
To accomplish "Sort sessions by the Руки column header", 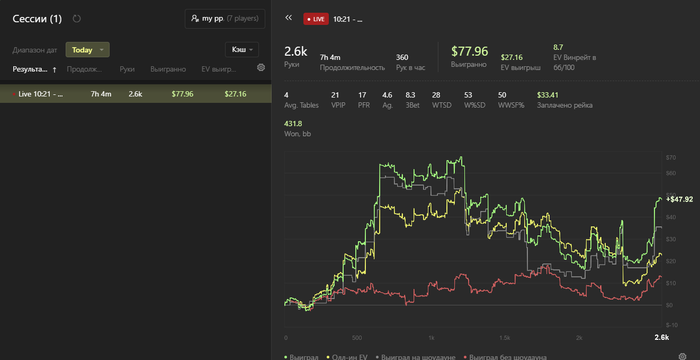I will click(127, 69).
